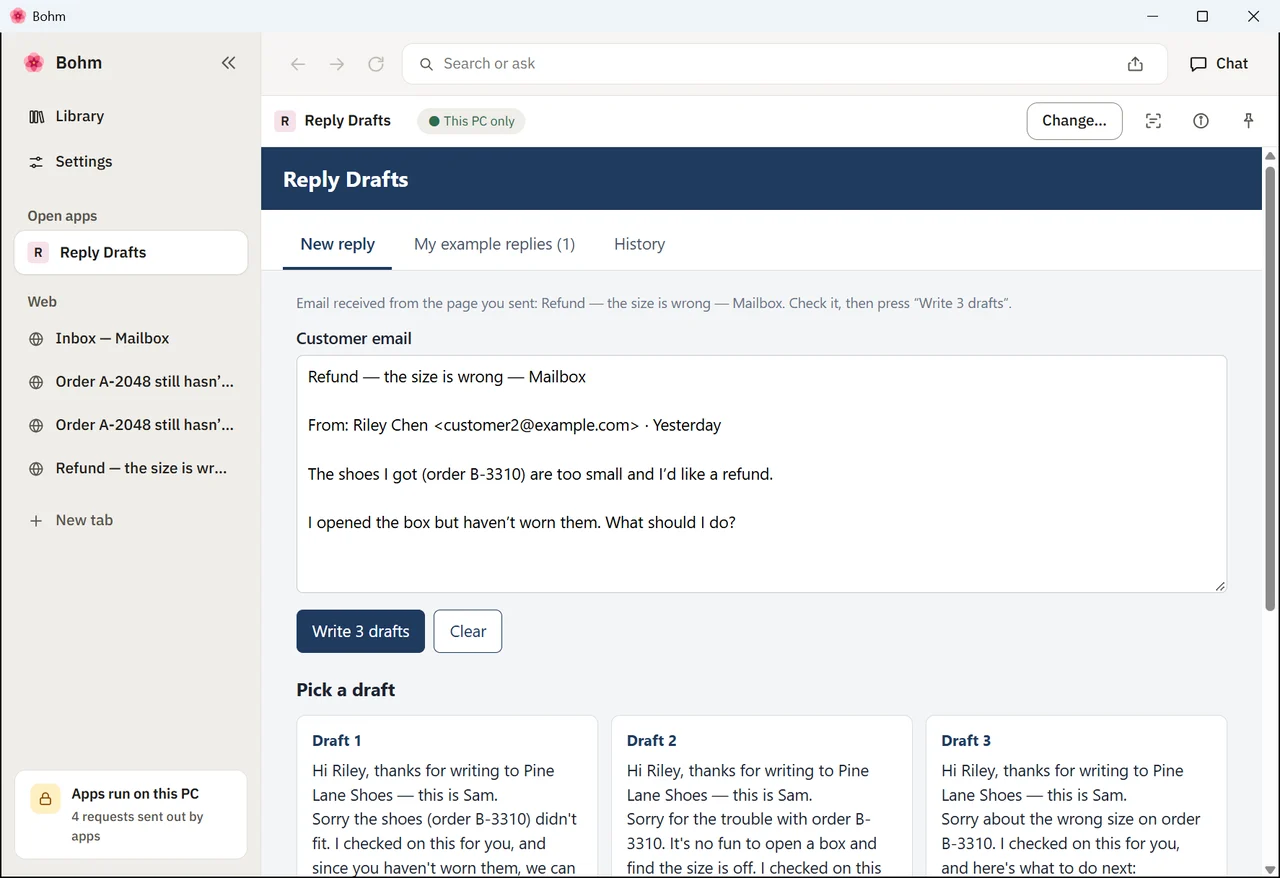Screen dimensions: 1280x878
Task: Click the "Pick a draft" heading
Action: 346,690
